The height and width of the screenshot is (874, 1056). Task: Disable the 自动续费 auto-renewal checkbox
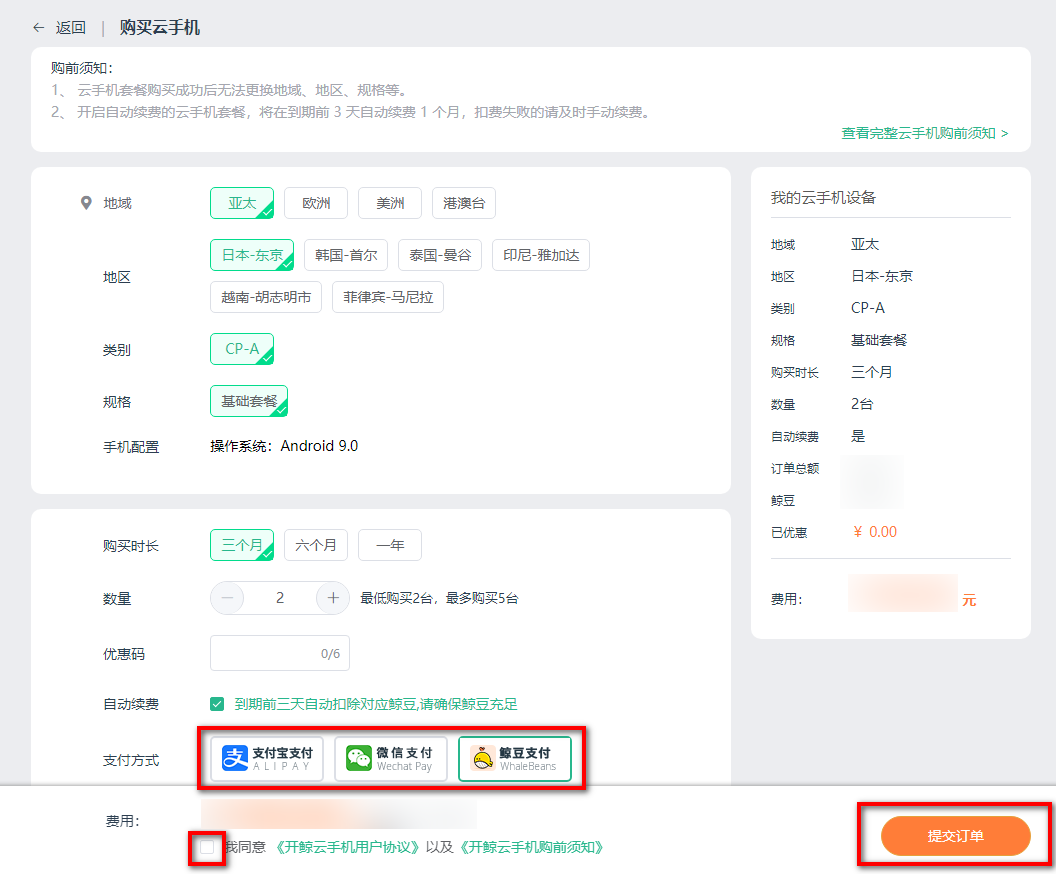pos(217,703)
